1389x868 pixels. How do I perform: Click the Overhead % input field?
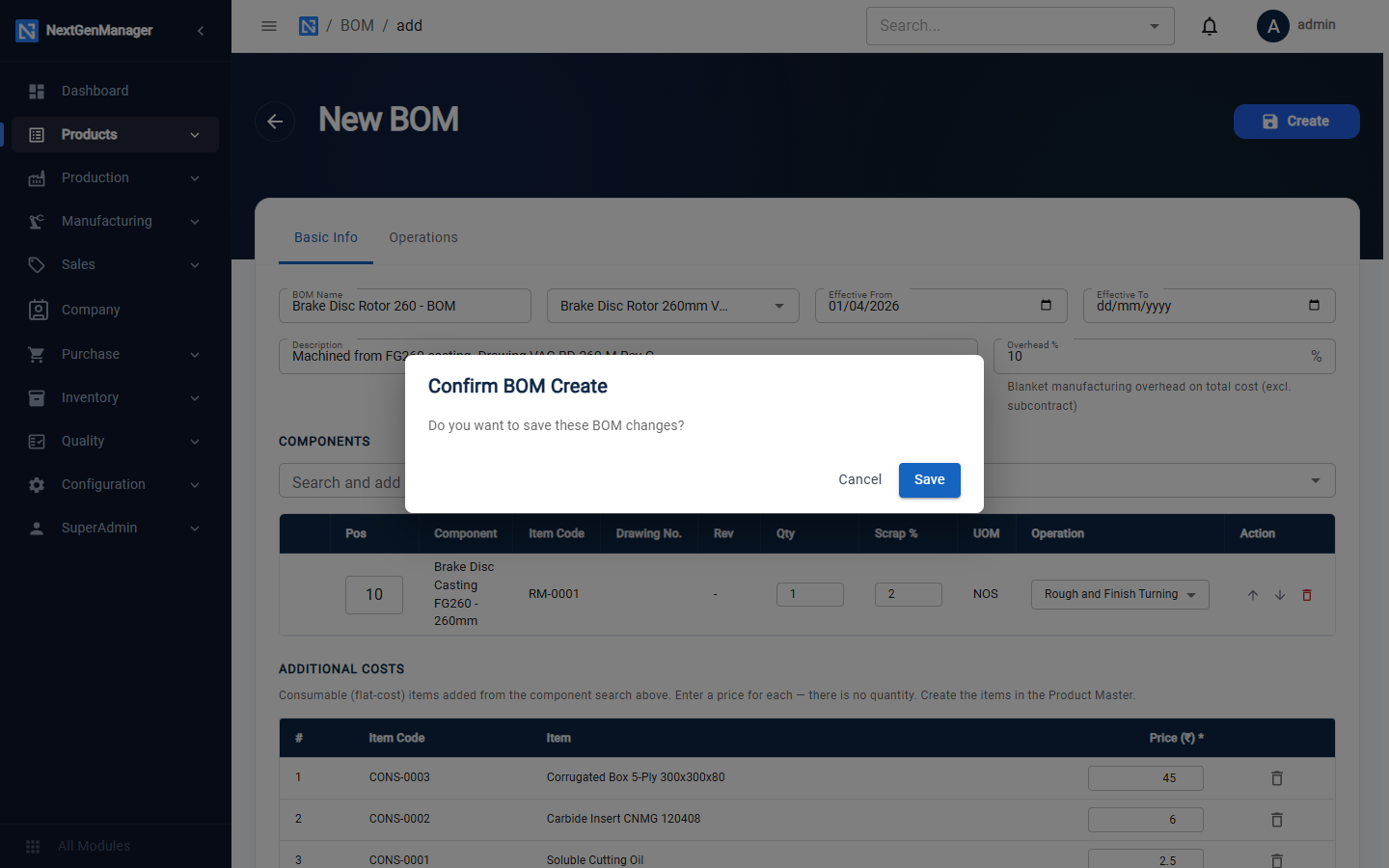tap(1164, 356)
